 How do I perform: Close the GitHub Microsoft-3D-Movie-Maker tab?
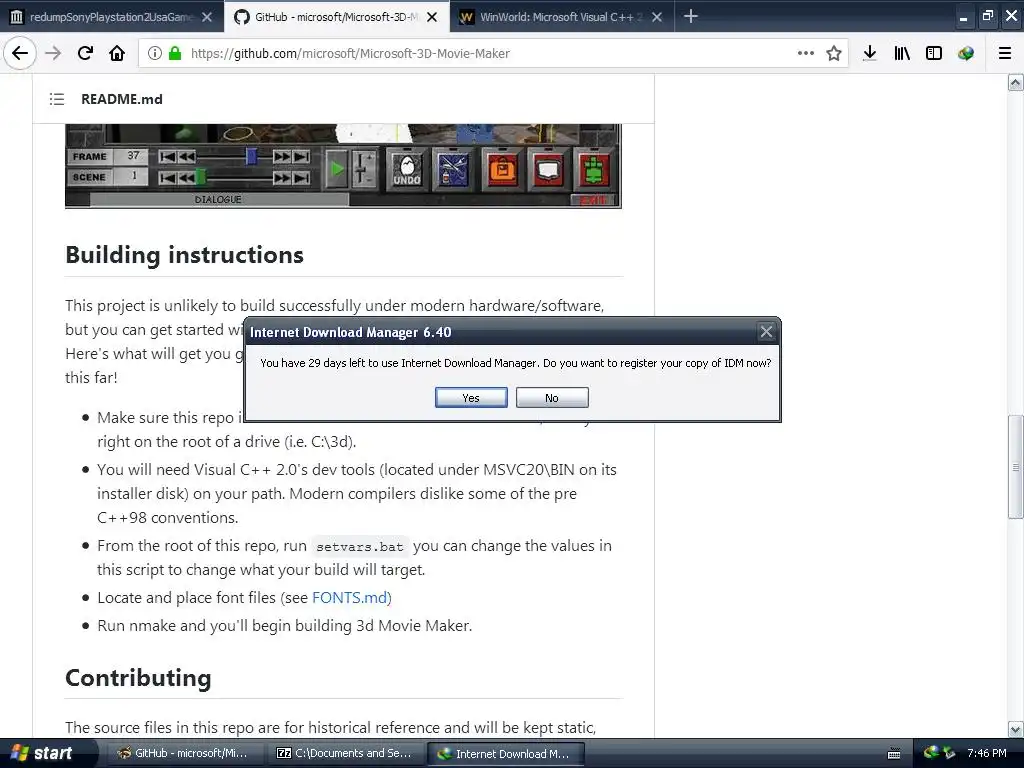tap(432, 17)
